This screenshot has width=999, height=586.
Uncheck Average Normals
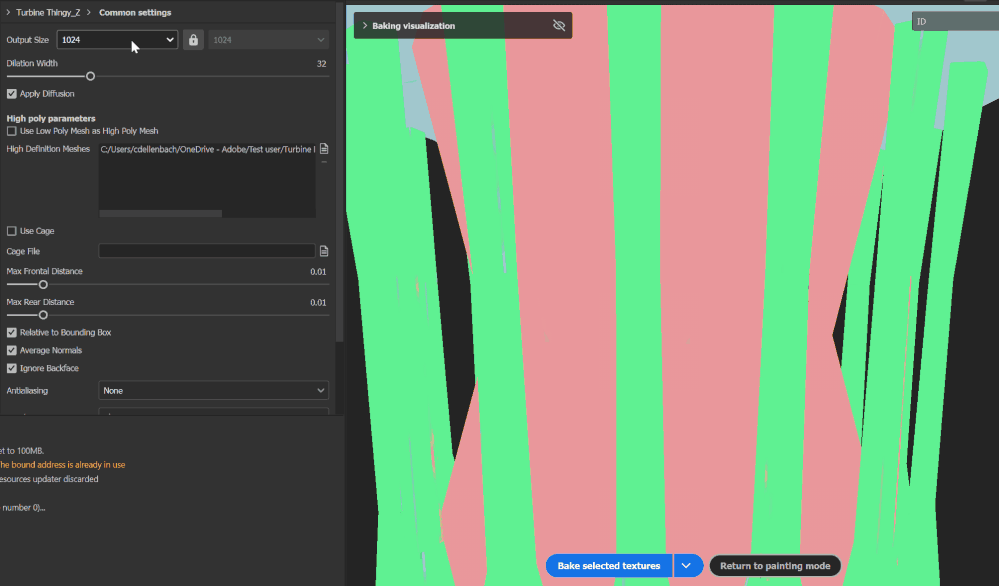[x=11, y=350]
